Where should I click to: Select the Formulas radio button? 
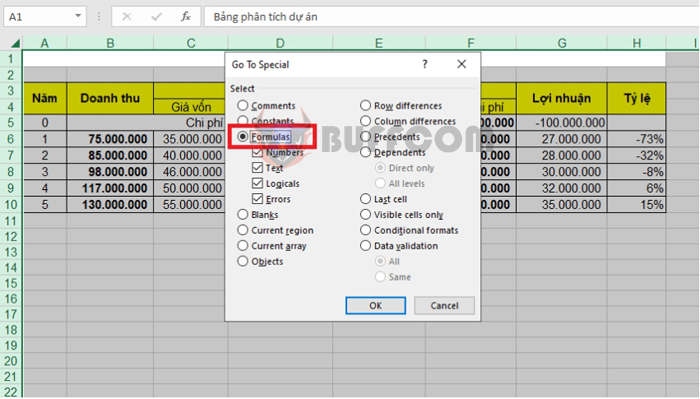pos(242,137)
